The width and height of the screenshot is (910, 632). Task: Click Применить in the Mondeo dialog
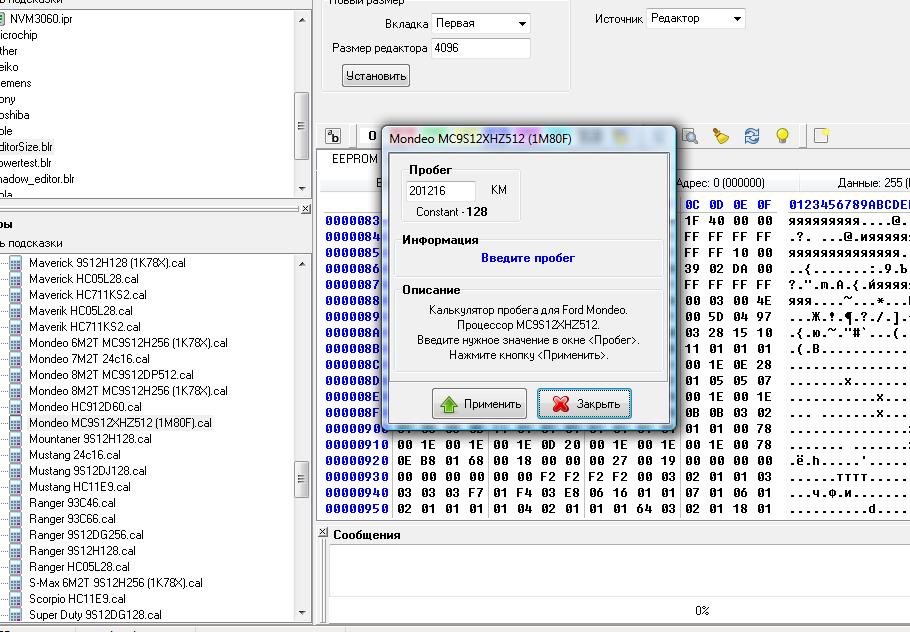coord(479,403)
